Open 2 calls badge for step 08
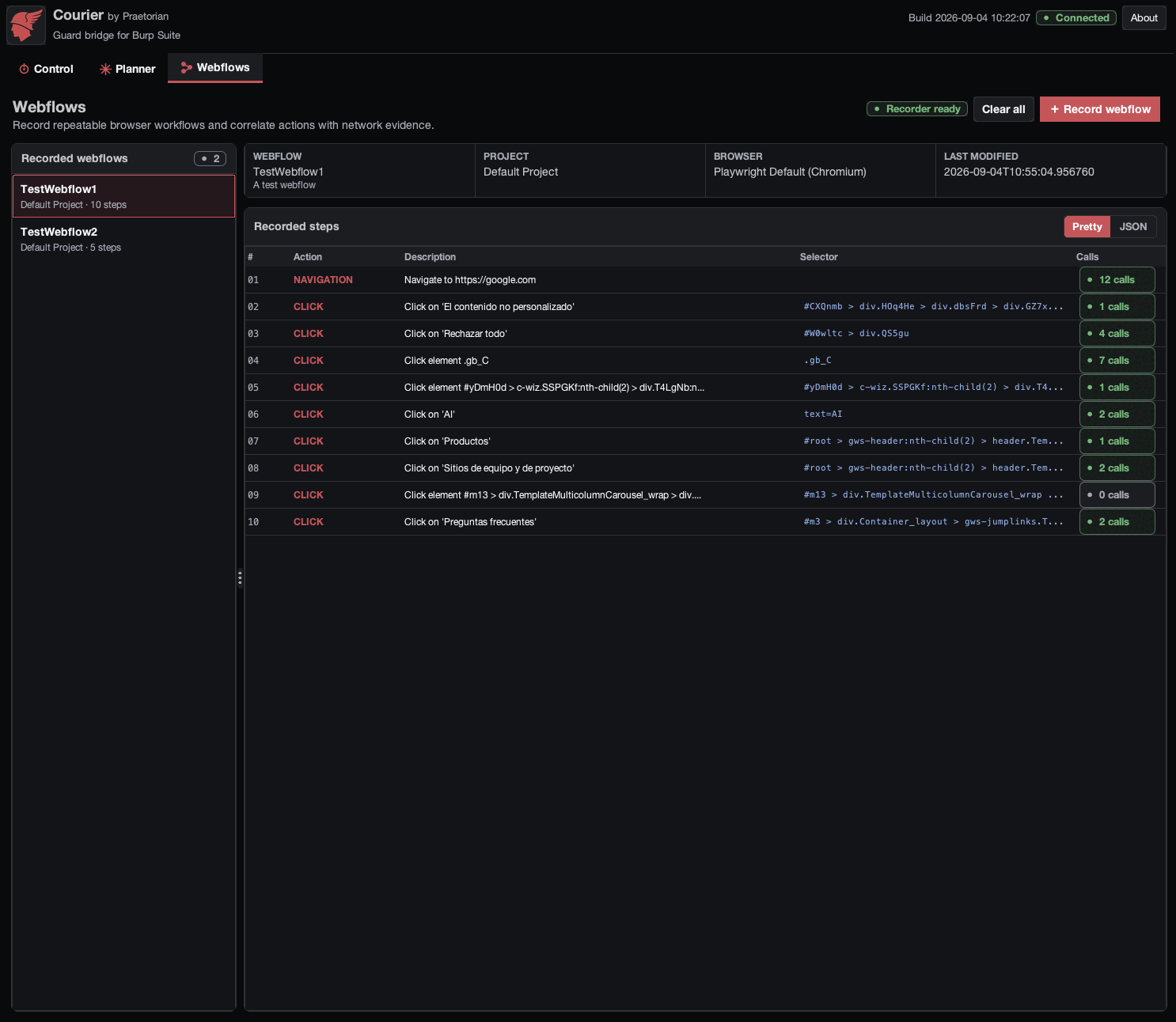This screenshot has height=1022, width=1176. [1117, 468]
